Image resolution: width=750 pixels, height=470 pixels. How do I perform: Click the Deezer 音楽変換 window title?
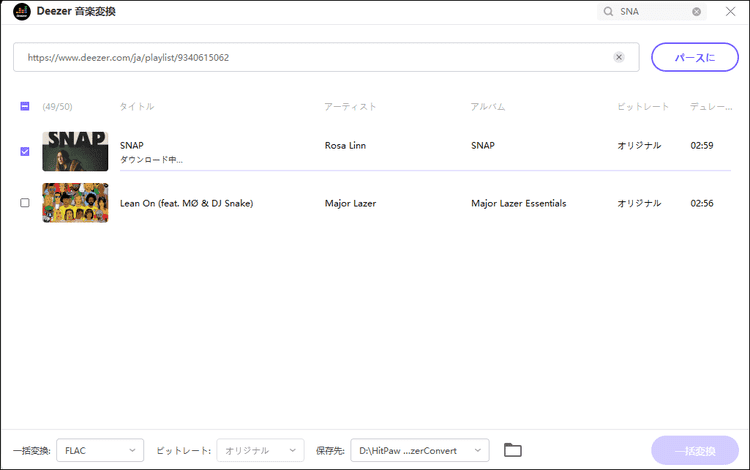[76, 11]
